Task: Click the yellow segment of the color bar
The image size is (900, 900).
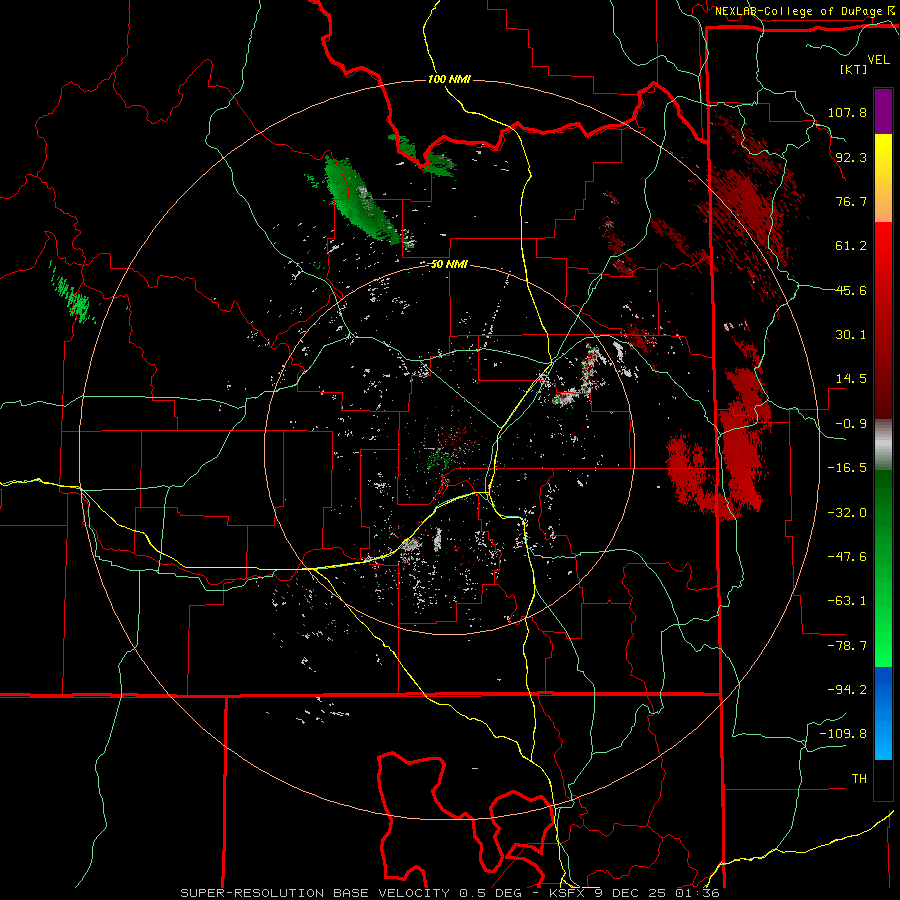Action: (x=883, y=178)
